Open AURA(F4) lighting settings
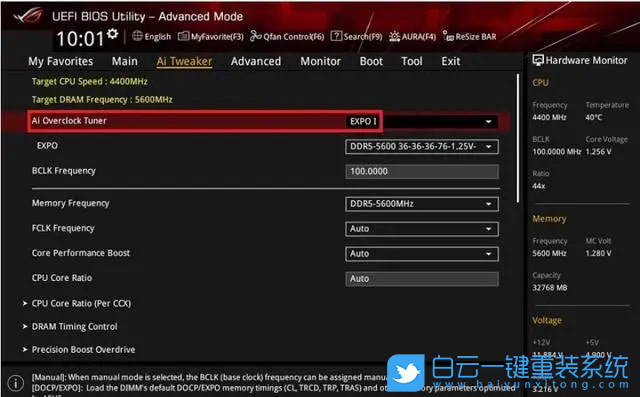Viewport: 640px width, 397px height. pyautogui.click(x=412, y=37)
